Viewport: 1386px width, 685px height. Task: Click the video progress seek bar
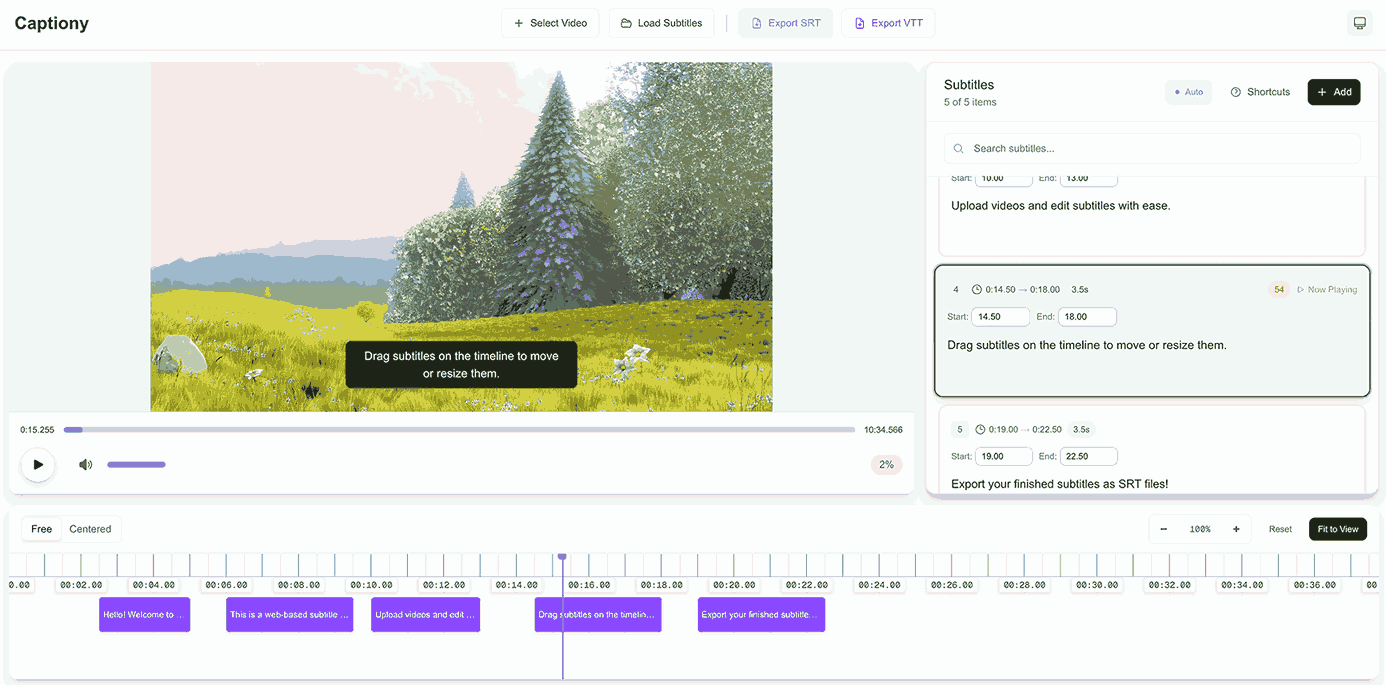[x=460, y=430]
